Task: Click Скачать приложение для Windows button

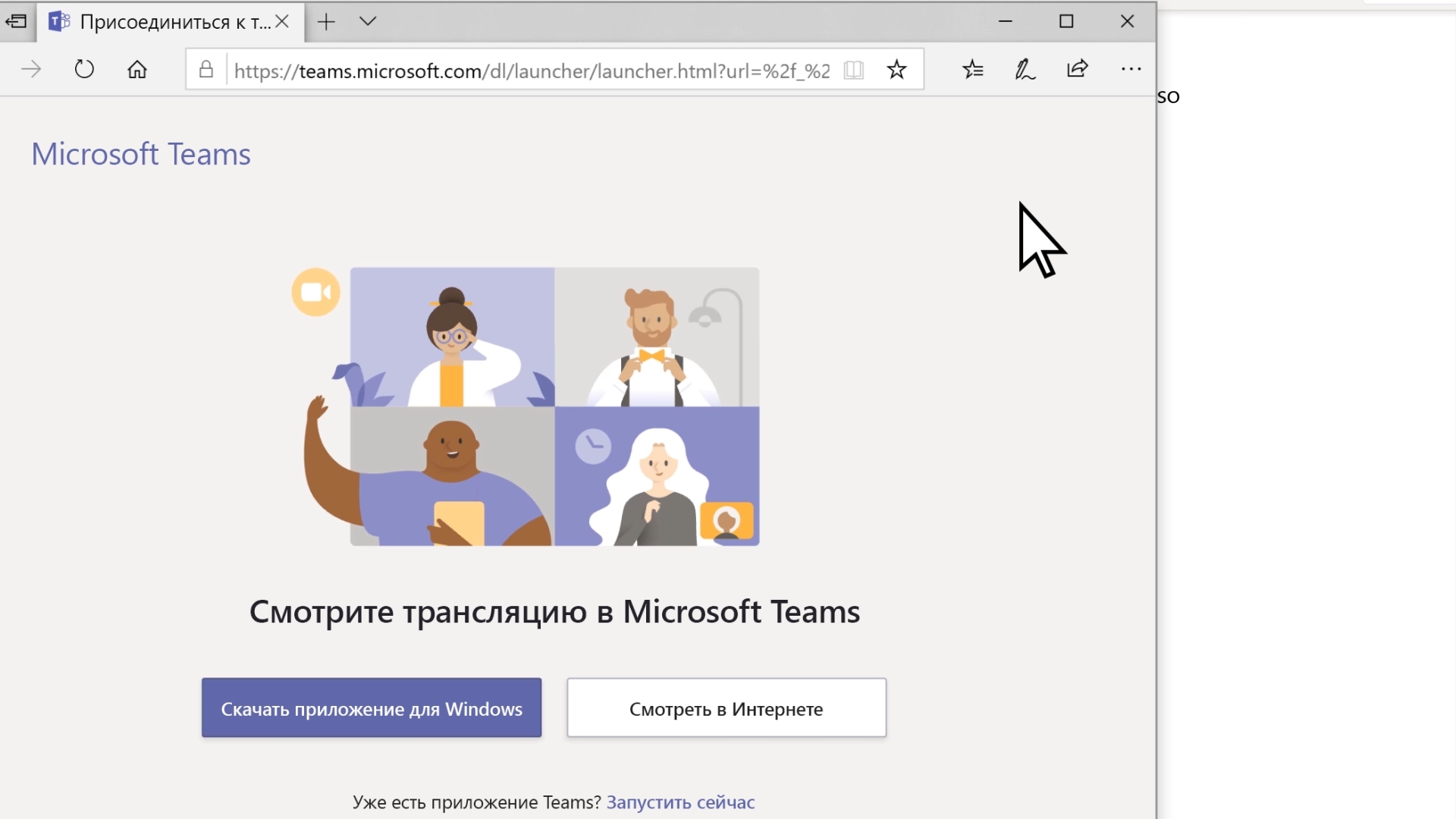Action: tap(372, 708)
